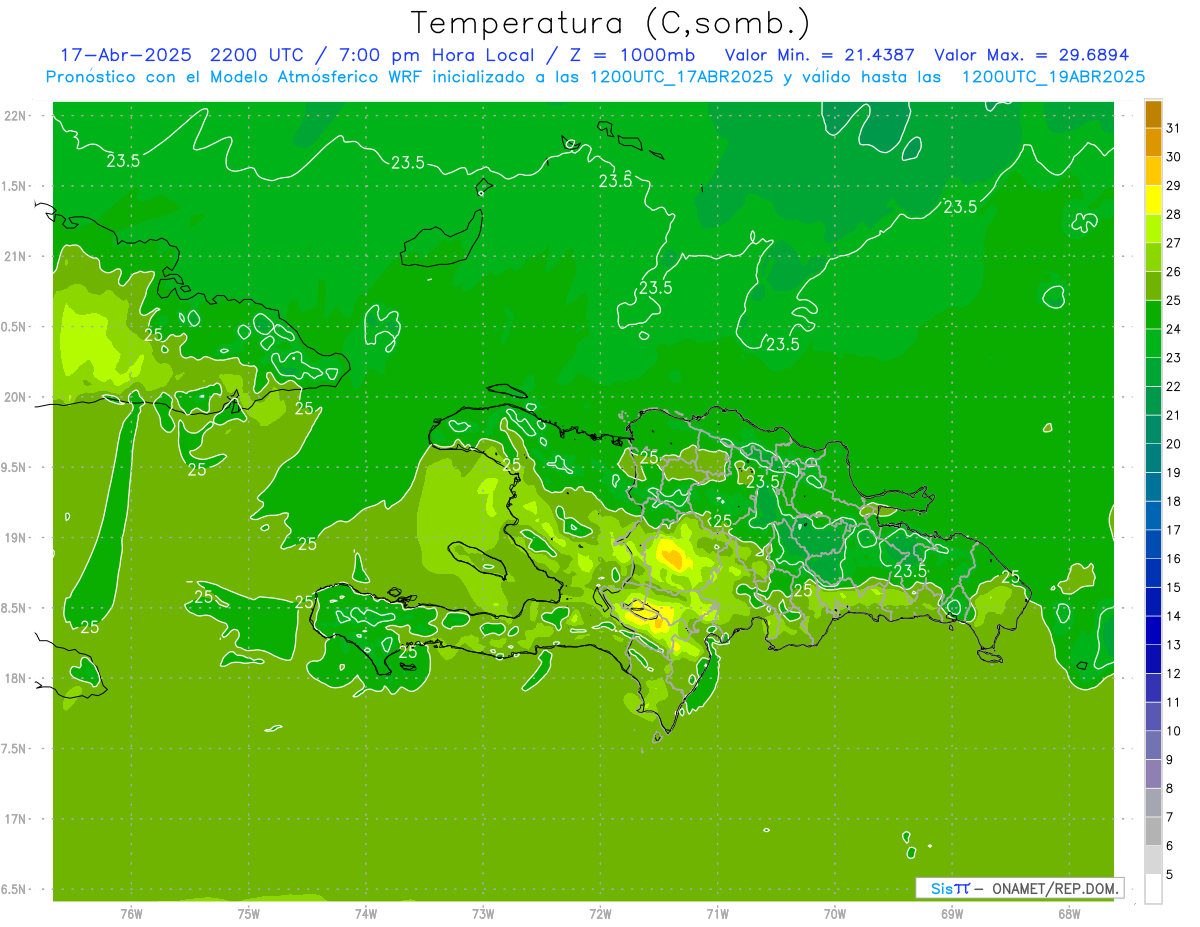Click the colorbar label '18'
This screenshot has height=927, width=1200.
(x=1174, y=501)
